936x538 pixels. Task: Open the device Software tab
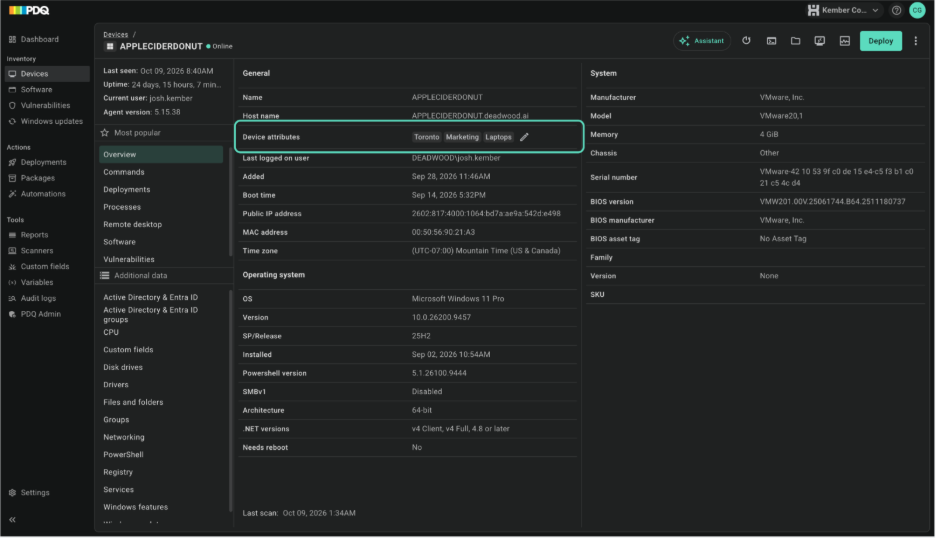119,242
